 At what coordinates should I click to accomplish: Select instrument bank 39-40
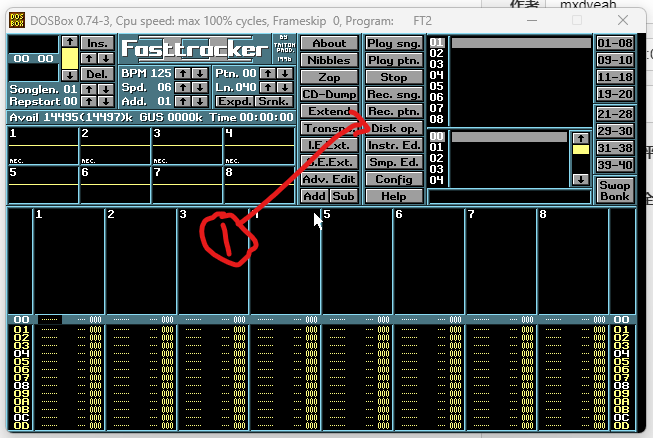615,165
